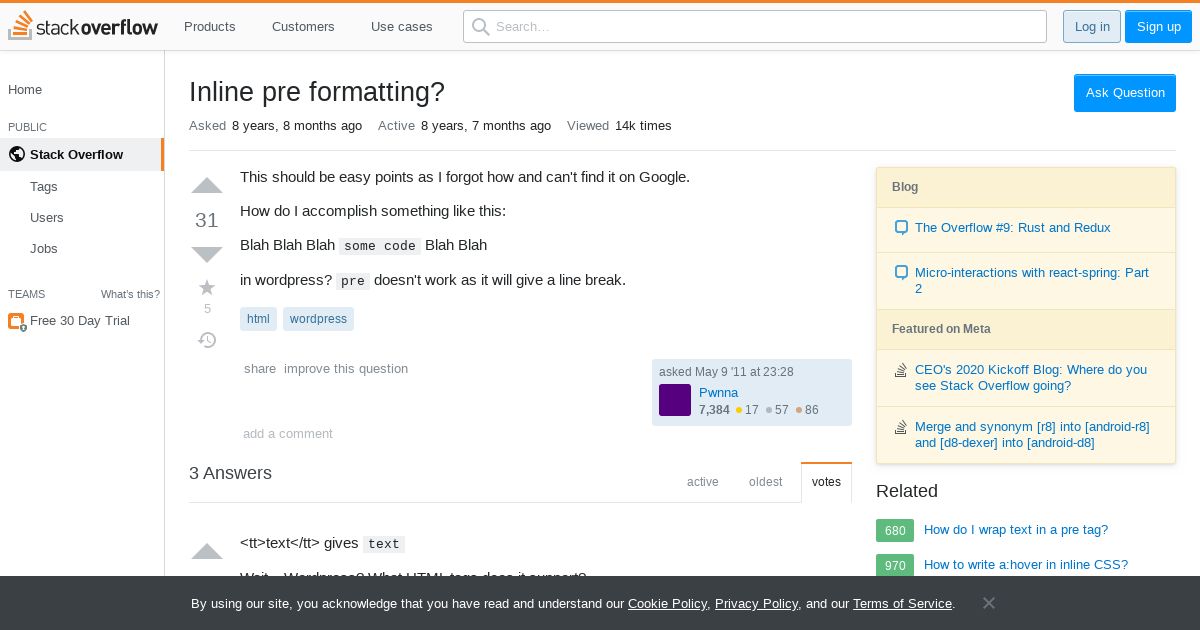The height and width of the screenshot is (630, 1200).
Task: Click the Log in button
Action: point(1092,27)
